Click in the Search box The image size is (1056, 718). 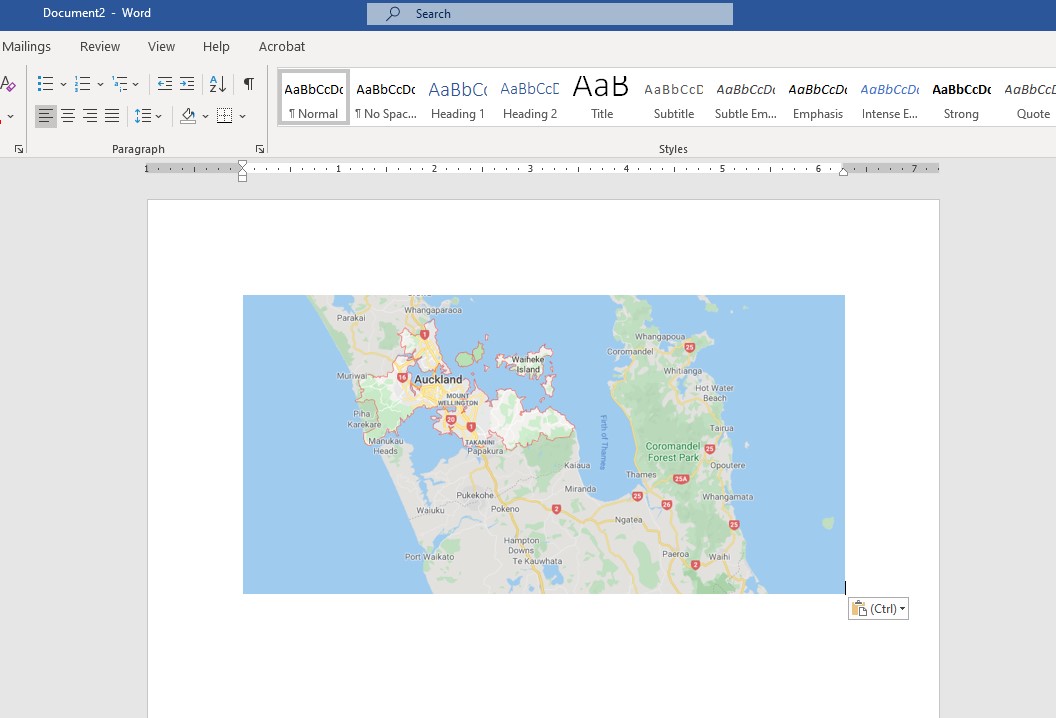click(550, 13)
